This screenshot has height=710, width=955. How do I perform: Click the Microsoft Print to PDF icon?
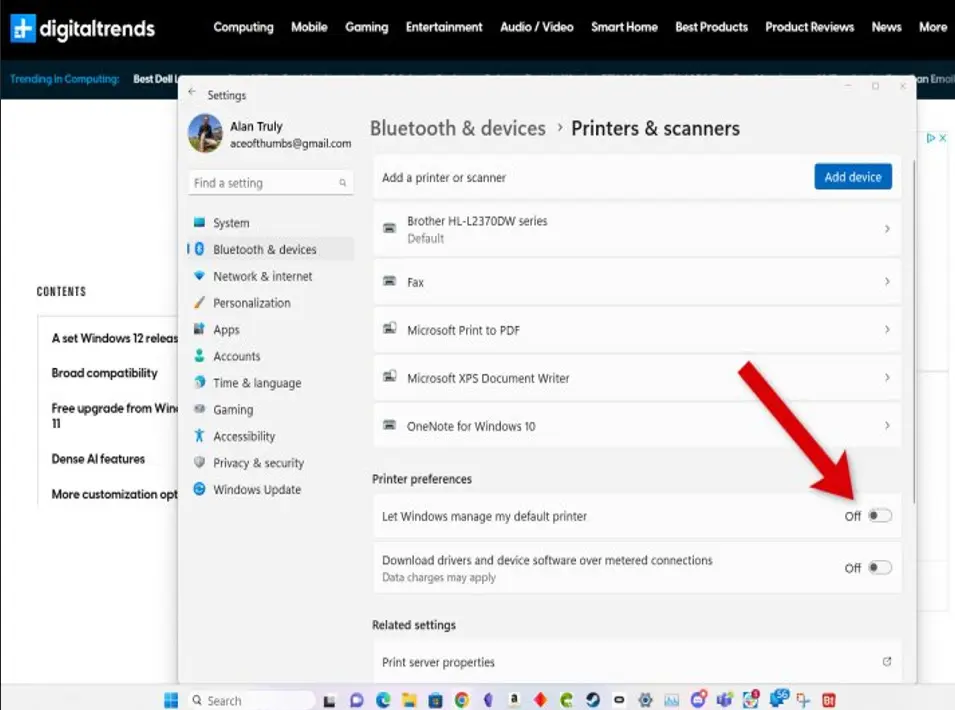click(390, 329)
